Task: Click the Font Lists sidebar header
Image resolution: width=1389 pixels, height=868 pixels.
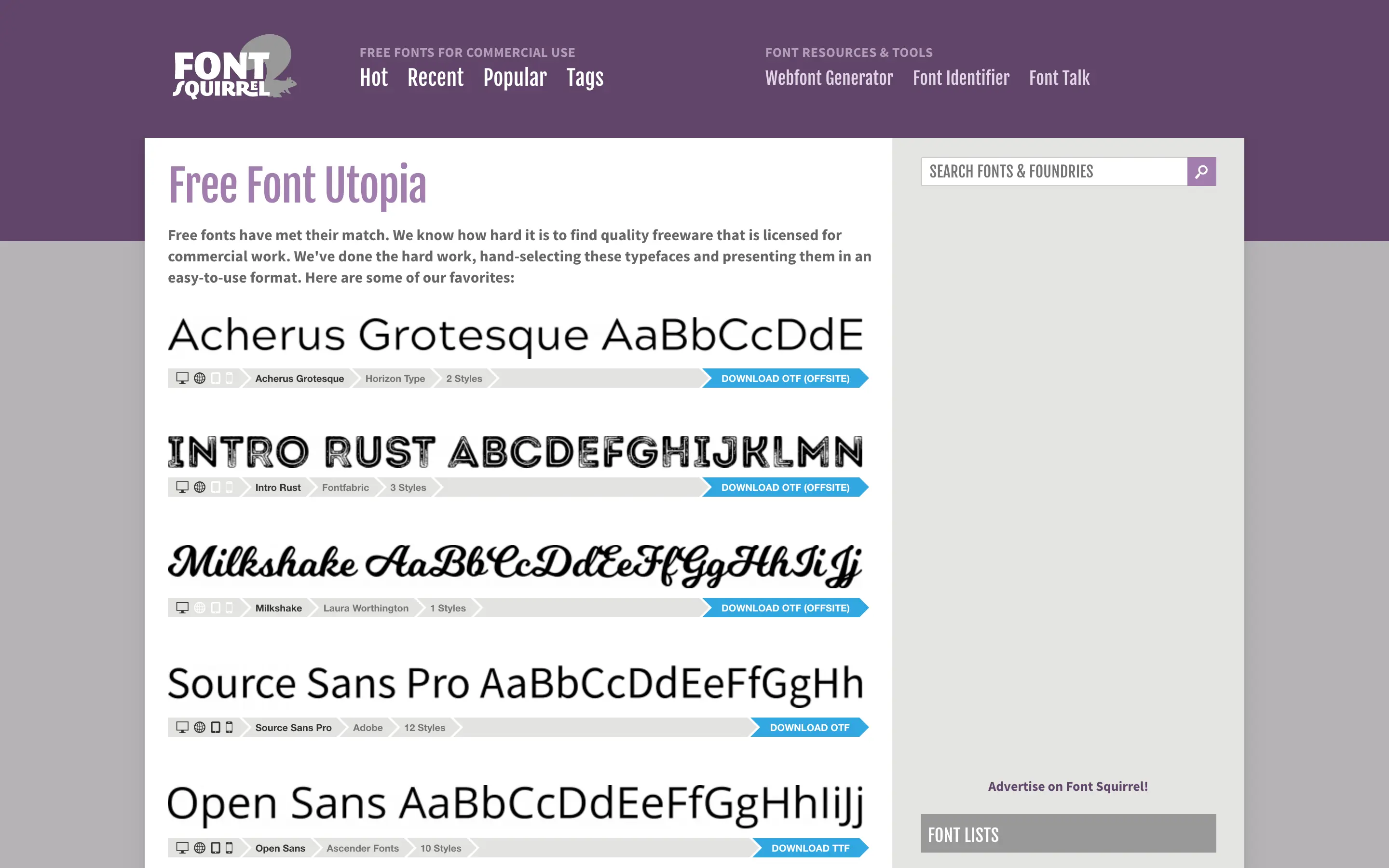Action: [1068, 834]
